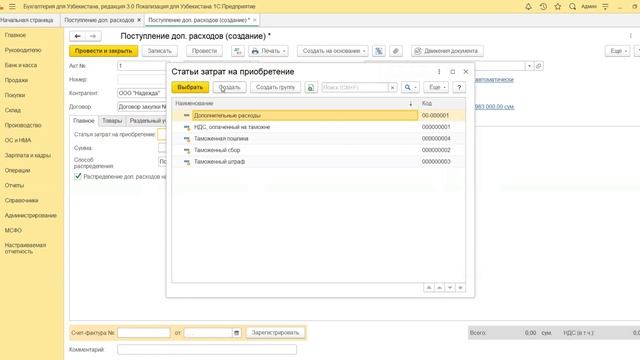Click the printer icon on Печать
640x360 pixels.
255,51
